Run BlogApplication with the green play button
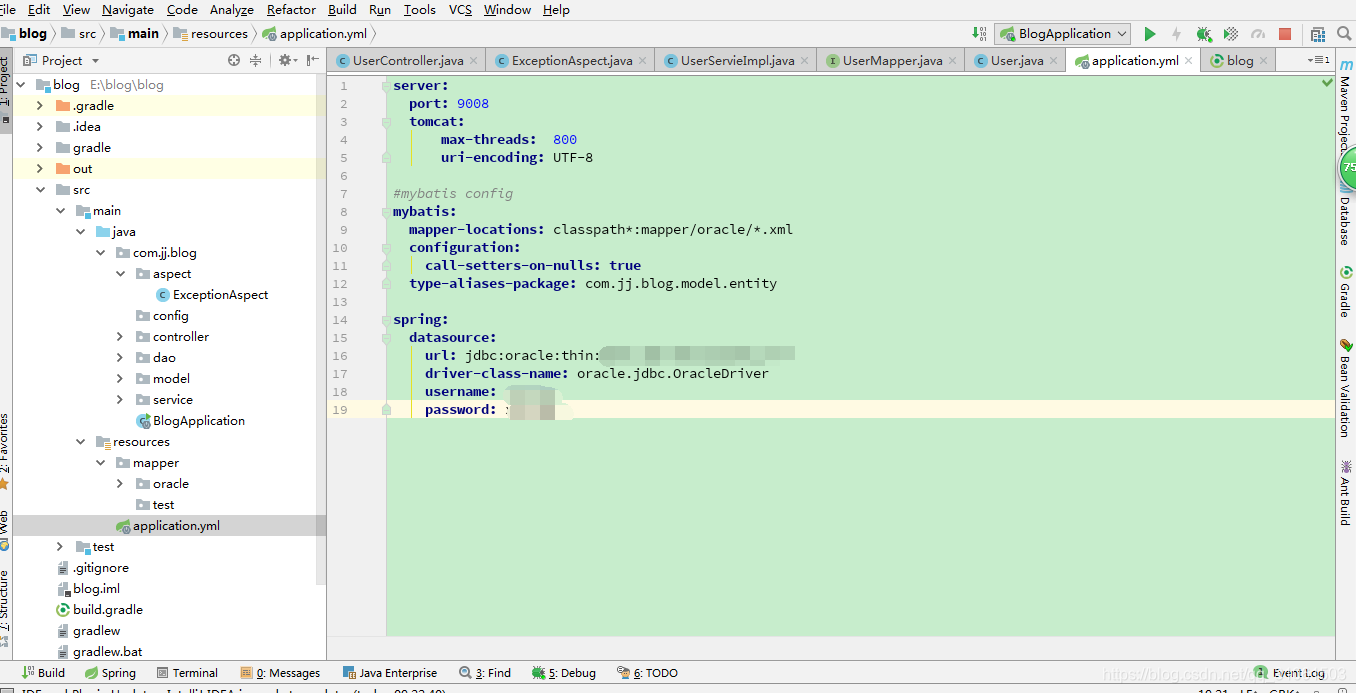 coord(1150,34)
